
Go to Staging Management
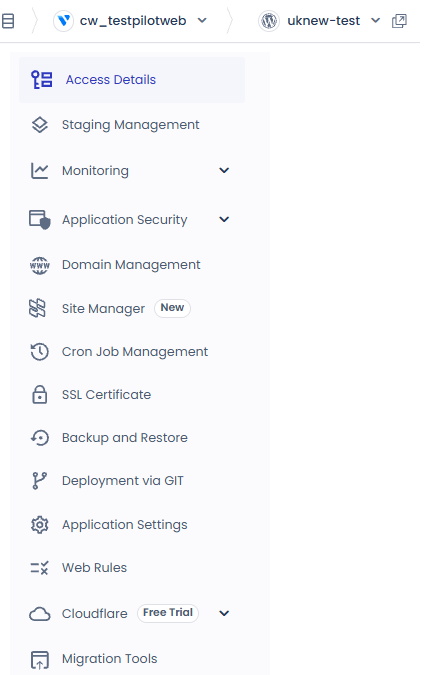[132, 125]
